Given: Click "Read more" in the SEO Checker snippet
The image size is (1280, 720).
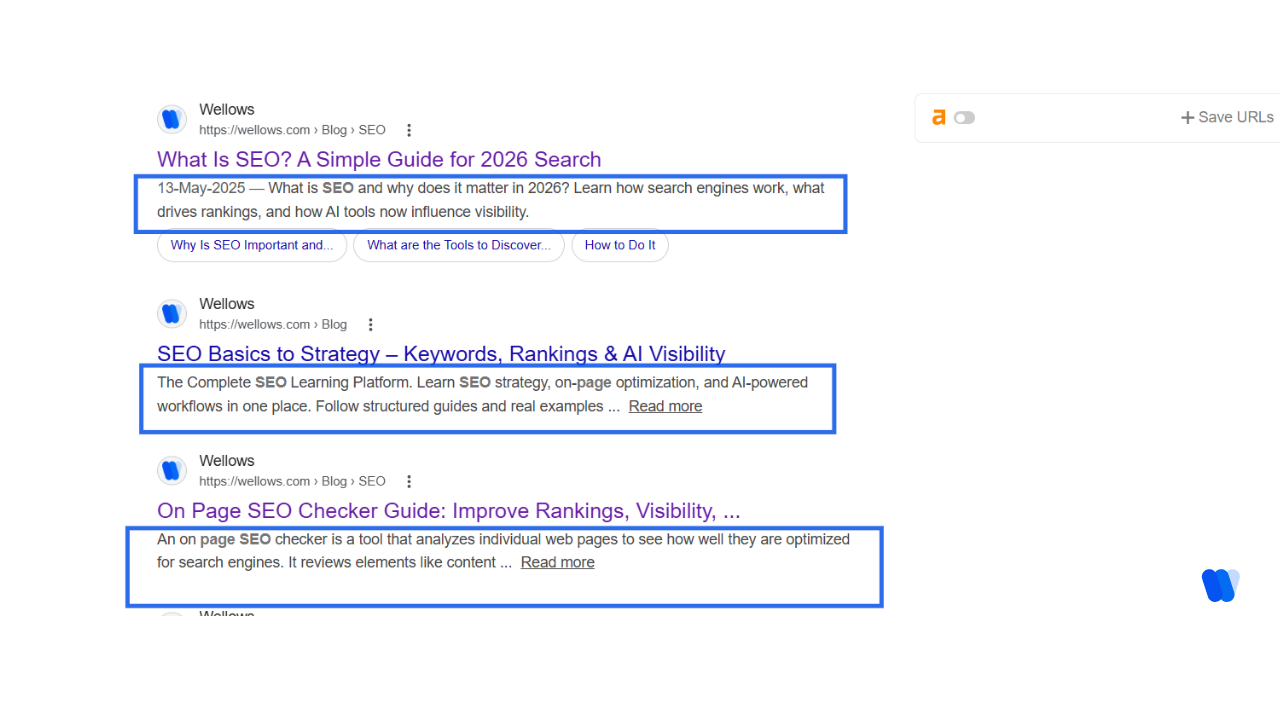Looking at the screenshot, I should click(557, 562).
